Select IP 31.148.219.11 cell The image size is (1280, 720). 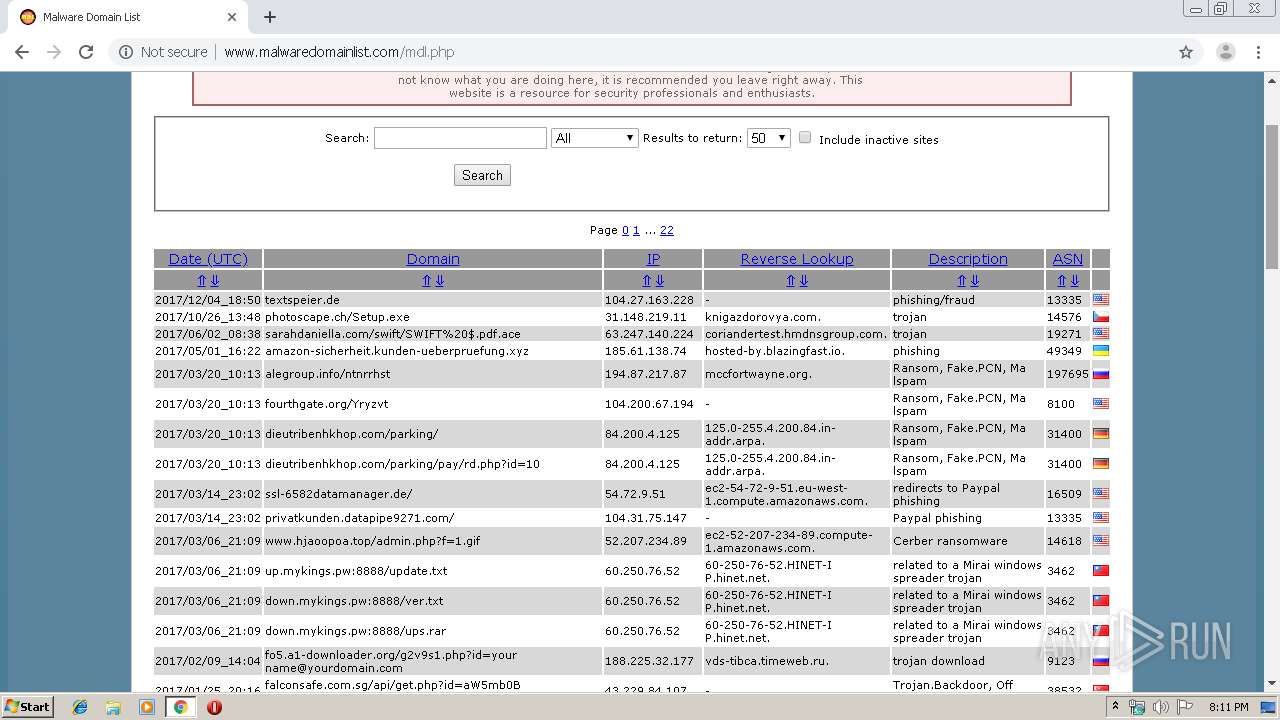pyautogui.click(x=653, y=316)
